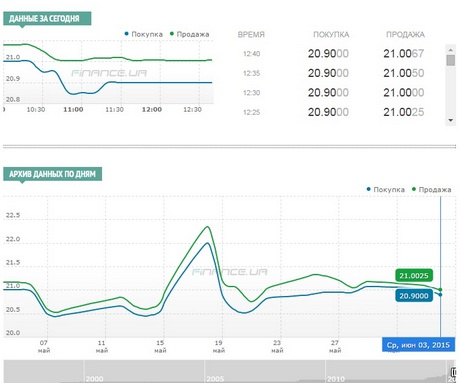Image resolution: width=460 pixels, height=383 pixels.
Task: Select the Данные за сегодня tab header
Action: pos(47,18)
